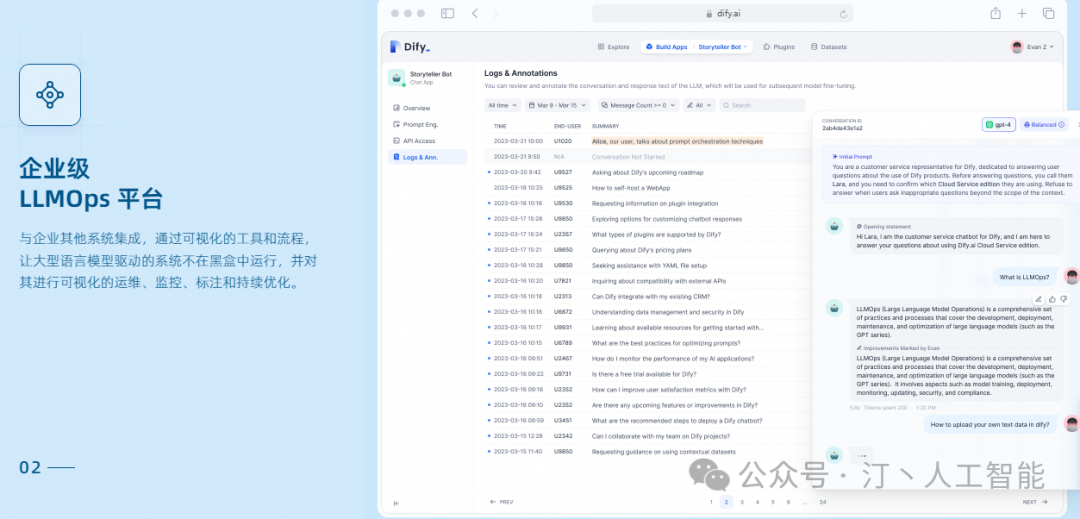Screen dimensions: 1080x519
Task: Click the Storyteller Bot app icon in sidebar
Action: pyautogui.click(x=396, y=77)
